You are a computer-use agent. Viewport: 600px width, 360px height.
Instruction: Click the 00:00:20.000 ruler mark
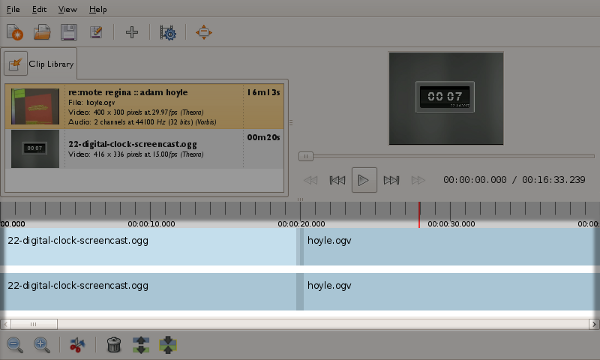tap(301, 224)
